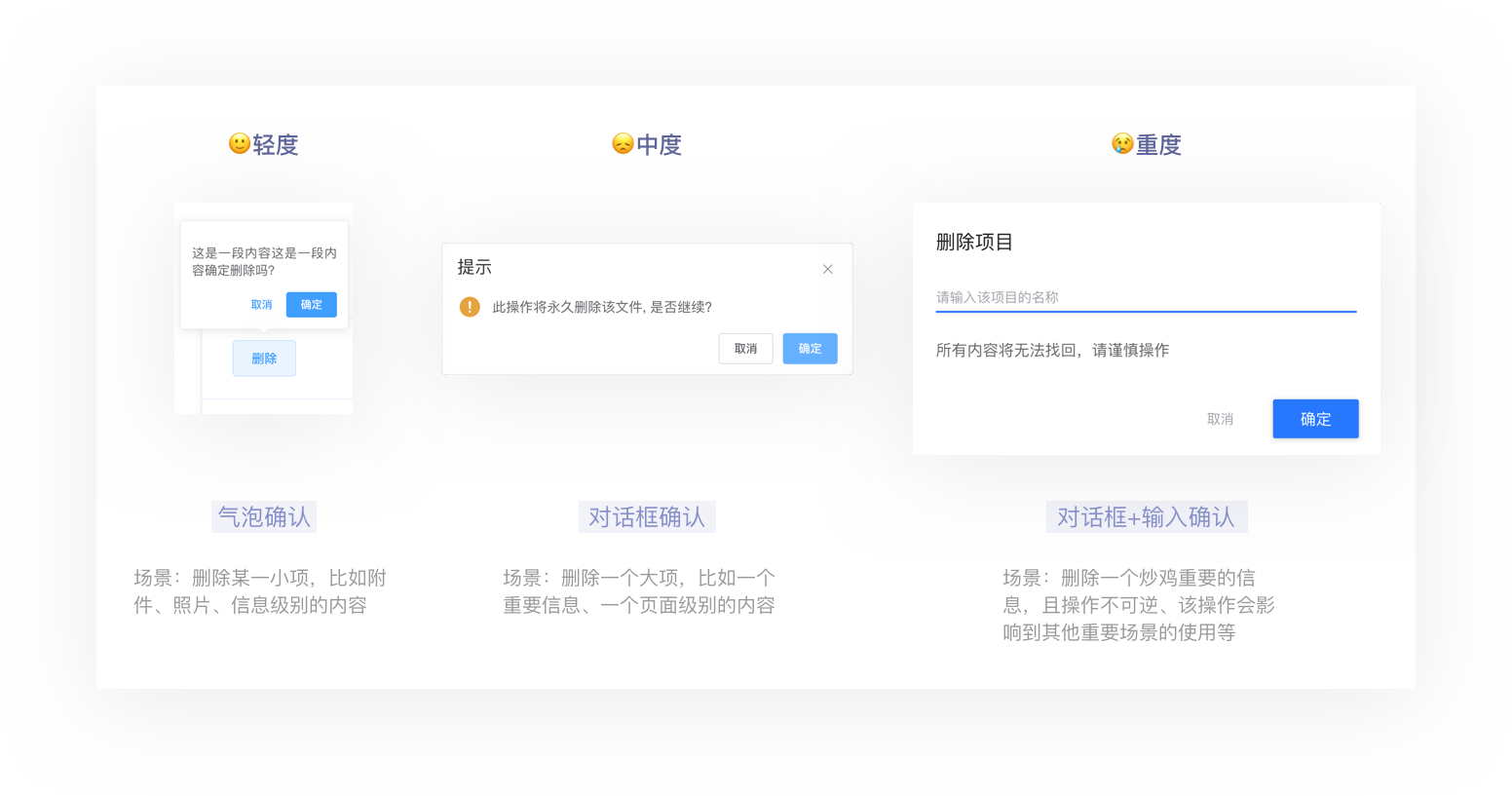
Task: Click the blue 确定 in 删除项目 dialog
Action: pos(1315,419)
